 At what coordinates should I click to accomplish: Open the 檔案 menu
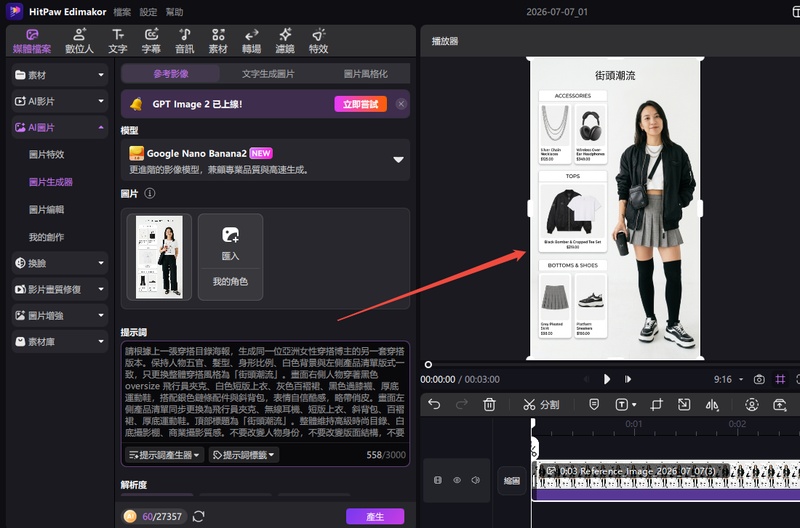click(x=122, y=12)
